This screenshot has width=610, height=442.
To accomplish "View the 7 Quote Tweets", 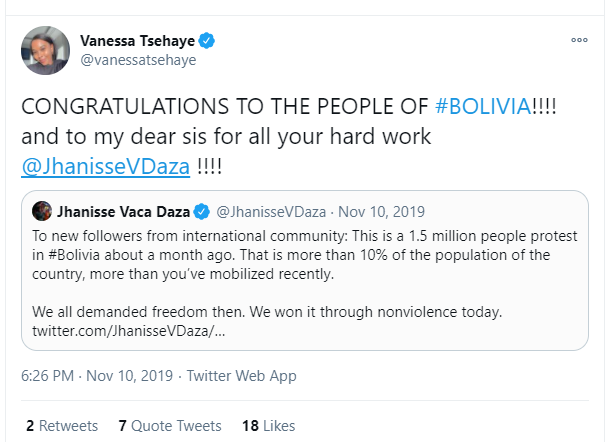I will pos(168,425).
